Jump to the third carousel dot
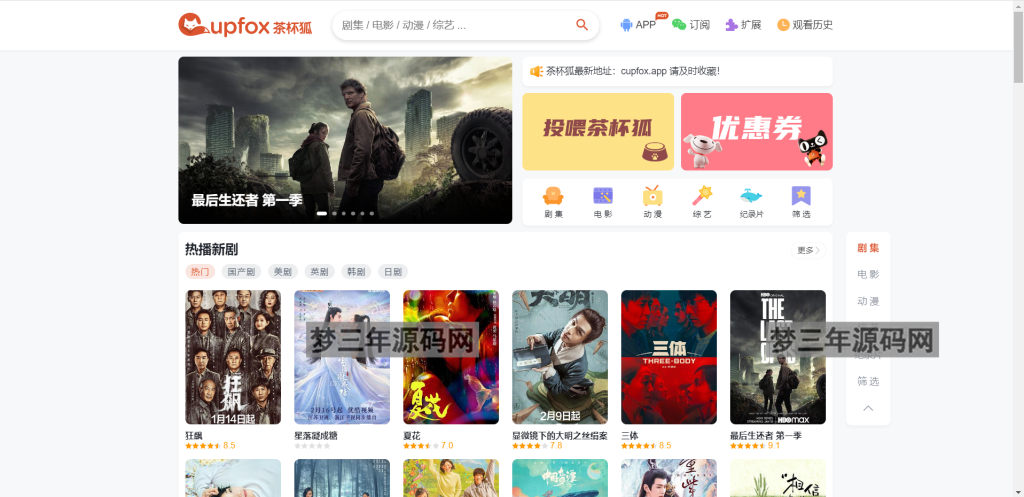Screen dimensions: 1024x497 pyautogui.click(x=344, y=214)
